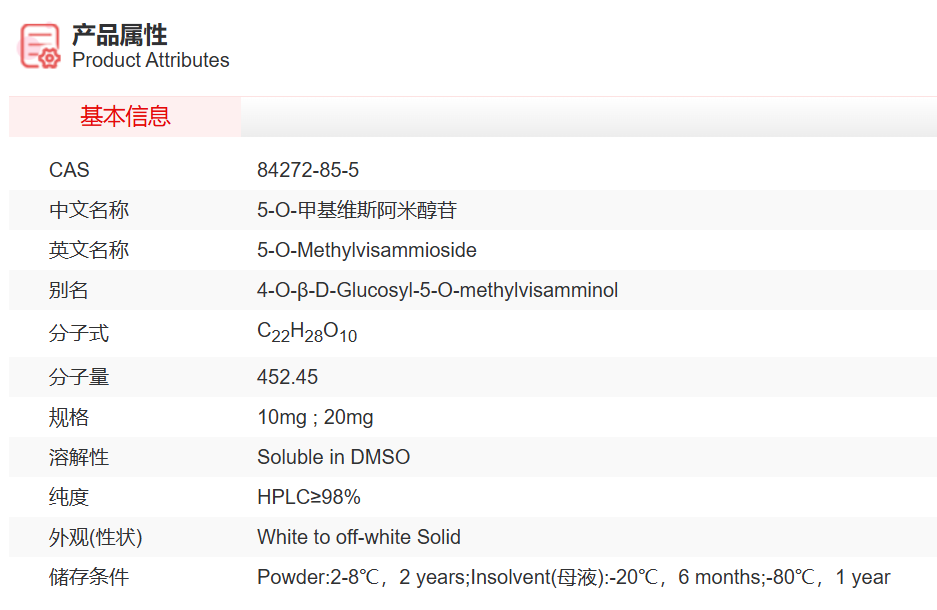Click the 英文名称 row label
This screenshot has height=610, width=937.
pos(89,251)
